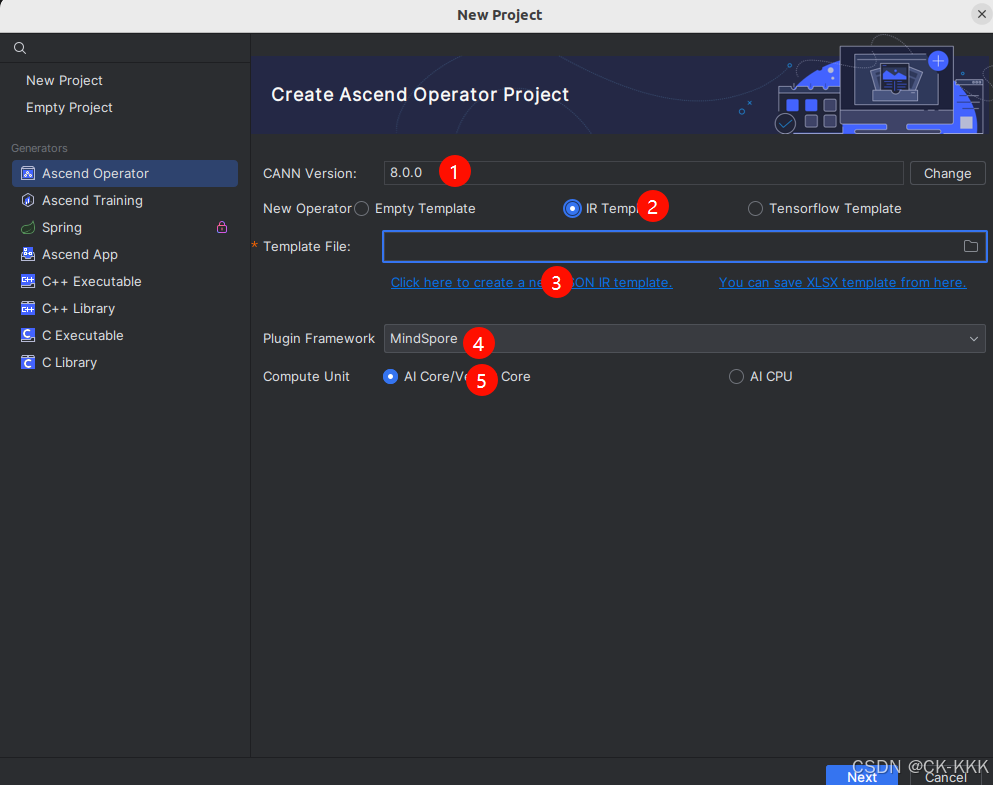Screen dimensions: 993x785
Task: Click the search magnifier icon
Action: pos(20,48)
